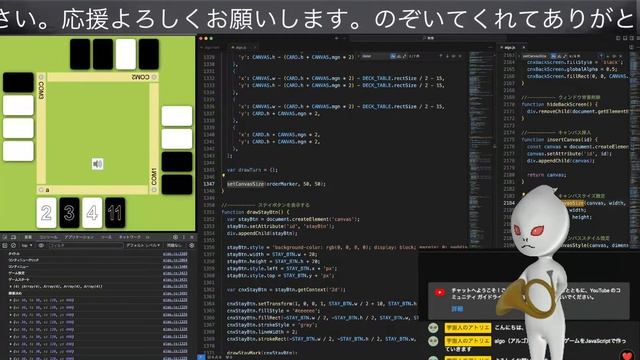Open the 詳細 link in chat welcome

(457, 309)
